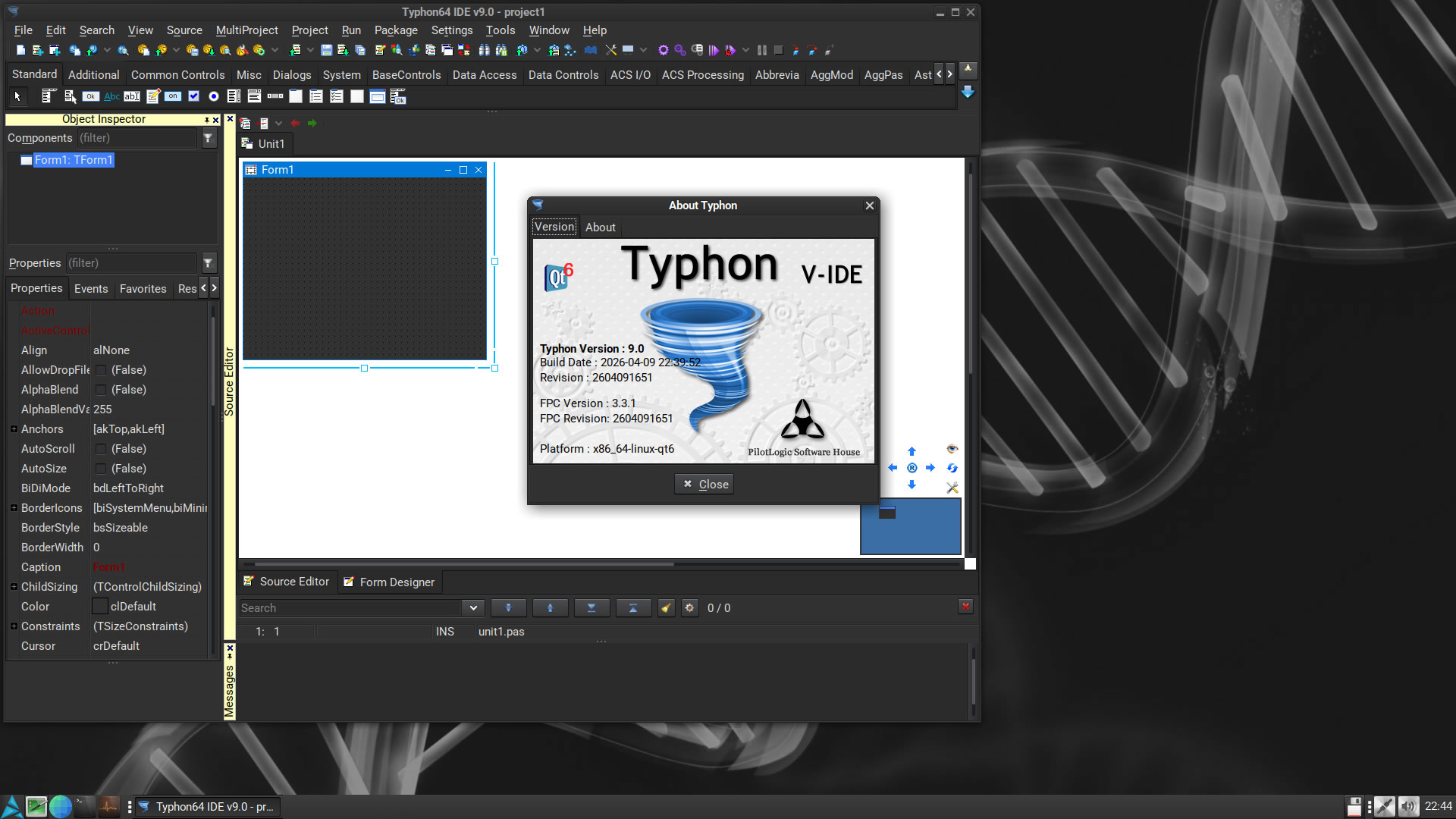Screen dimensions: 1456x819
Task: Open the Search field dropdown arrow
Action: pyautogui.click(x=472, y=608)
